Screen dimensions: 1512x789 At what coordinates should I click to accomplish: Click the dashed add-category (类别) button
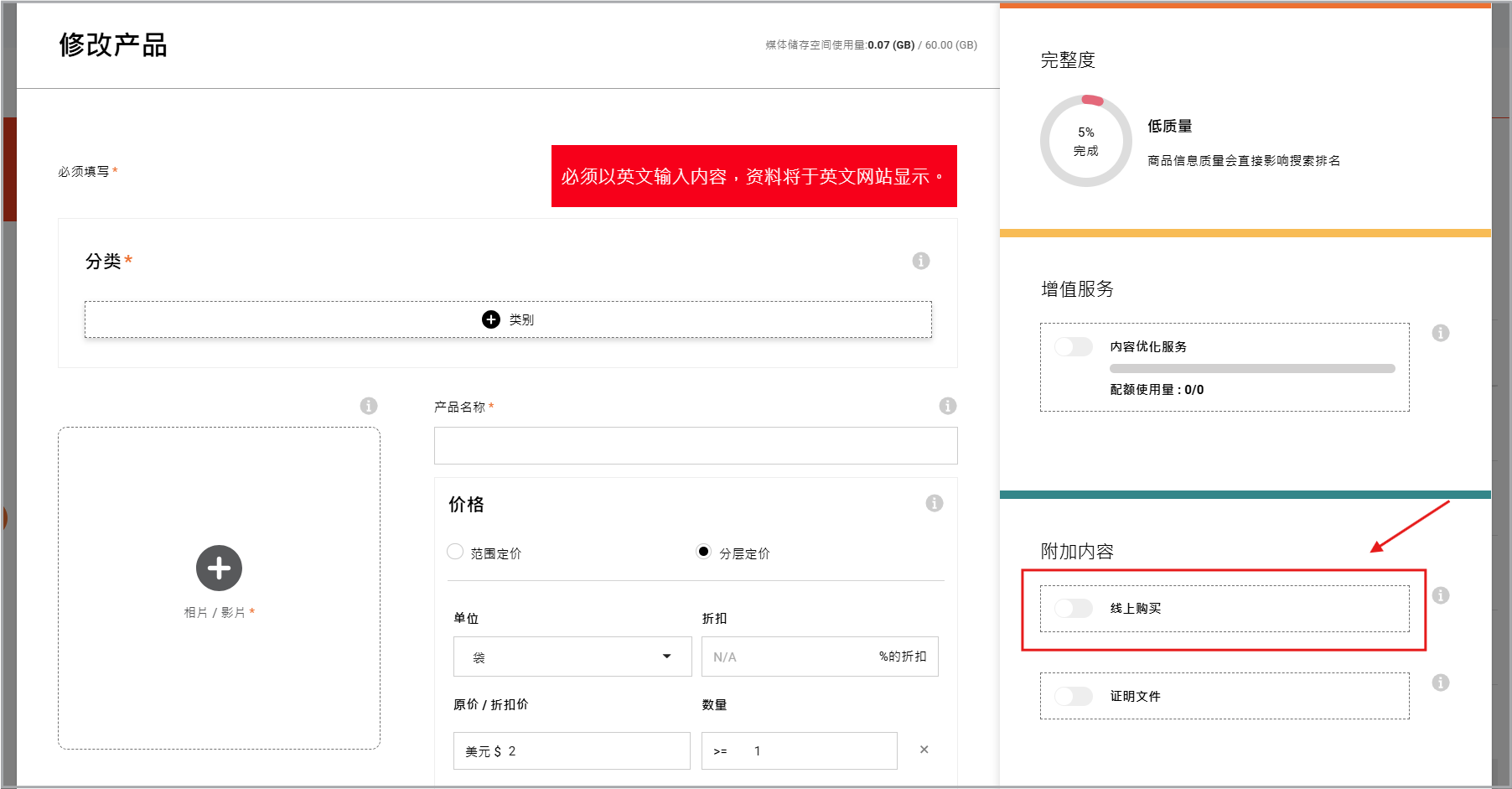click(508, 319)
